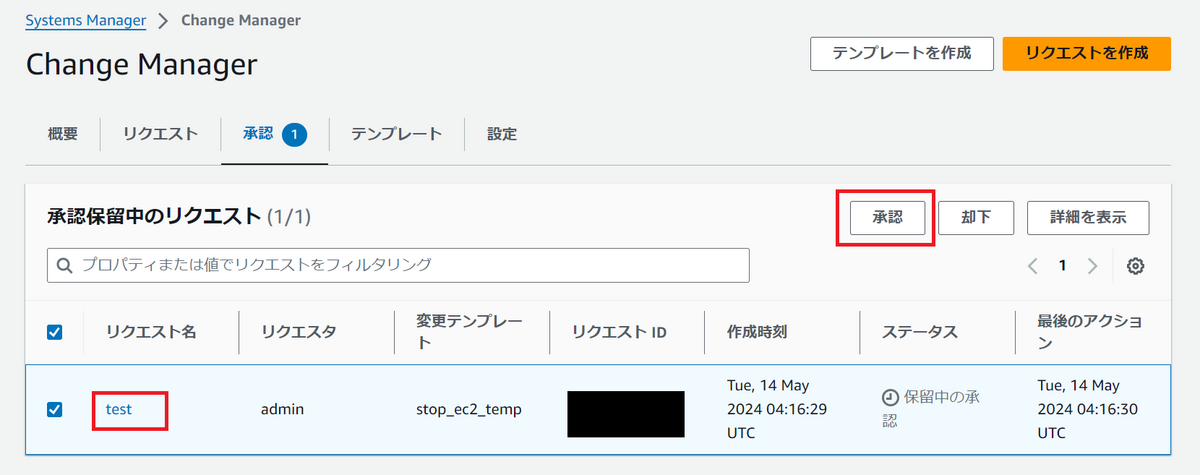The height and width of the screenshot is (475, 1200).
Task: Click the admin requester cell
Action: [x=282, y=409]
